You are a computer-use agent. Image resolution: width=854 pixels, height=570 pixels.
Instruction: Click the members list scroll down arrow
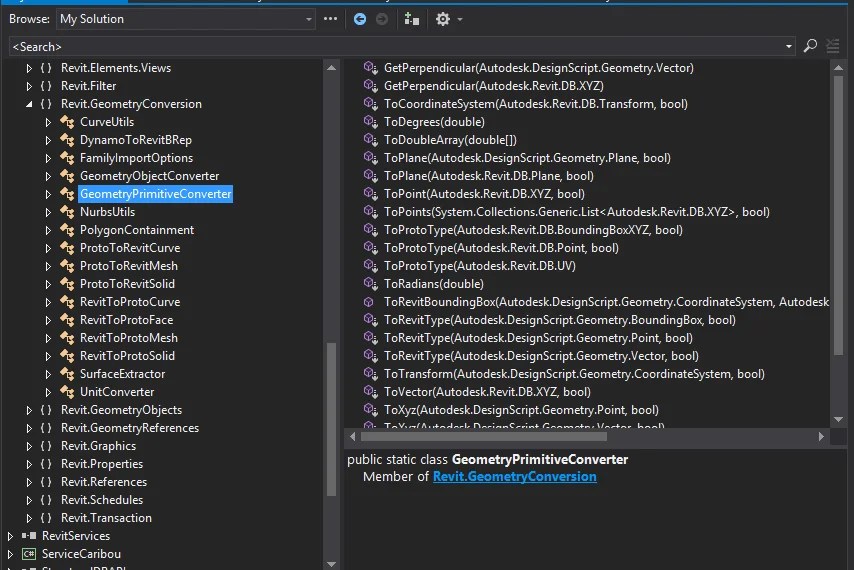pos(838,420)
